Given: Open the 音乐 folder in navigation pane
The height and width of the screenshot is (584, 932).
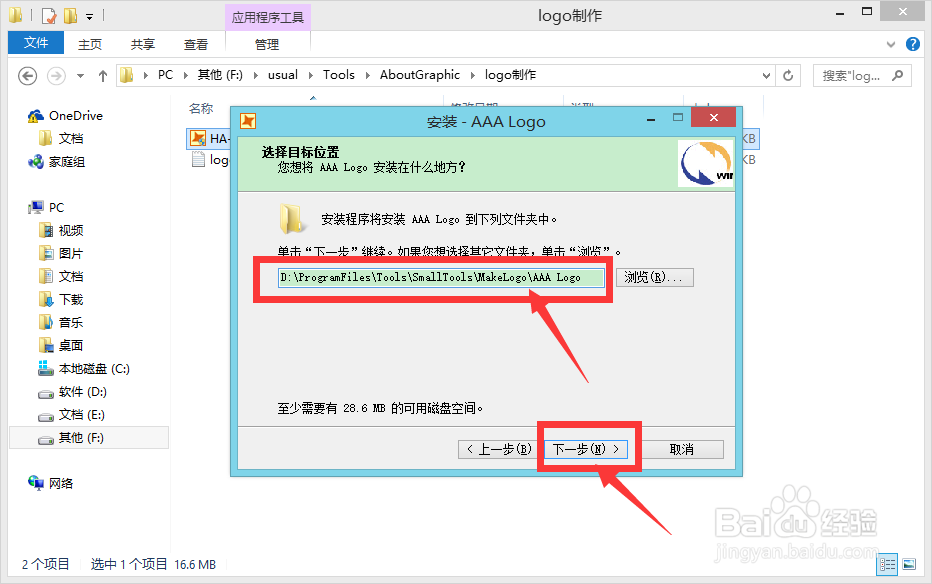Looking at the screenshot, I should [71, 323].
